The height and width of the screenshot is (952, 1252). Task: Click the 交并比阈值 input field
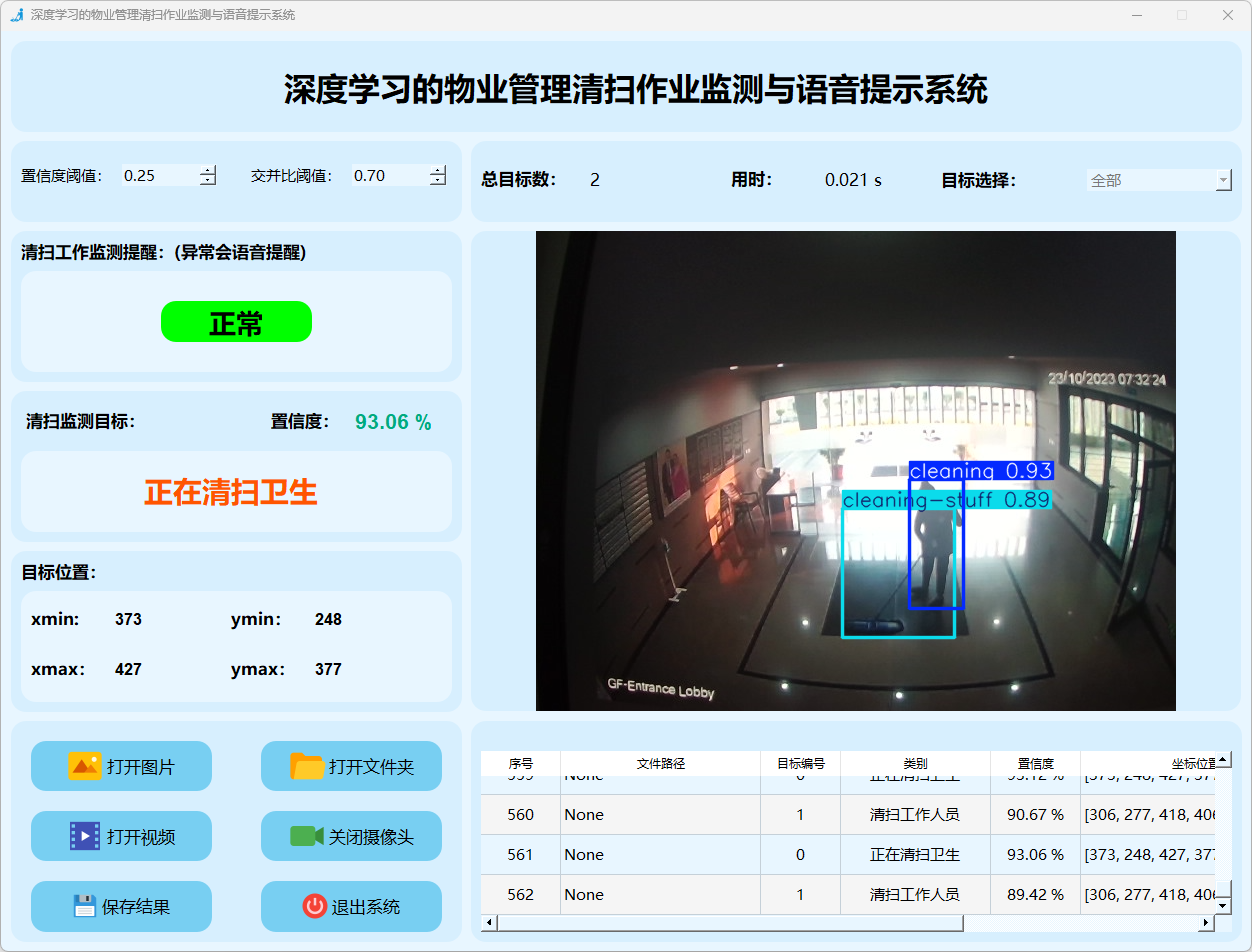pyautogui.click(x=388, y=176)
